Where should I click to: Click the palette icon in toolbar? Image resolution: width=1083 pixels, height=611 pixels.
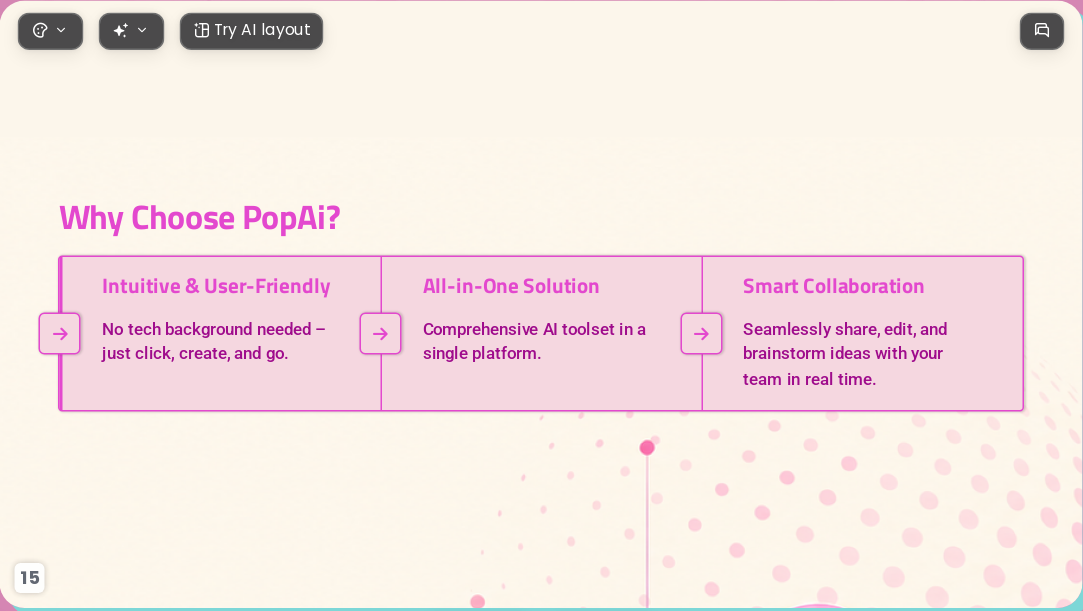click(x=40, y=30)
